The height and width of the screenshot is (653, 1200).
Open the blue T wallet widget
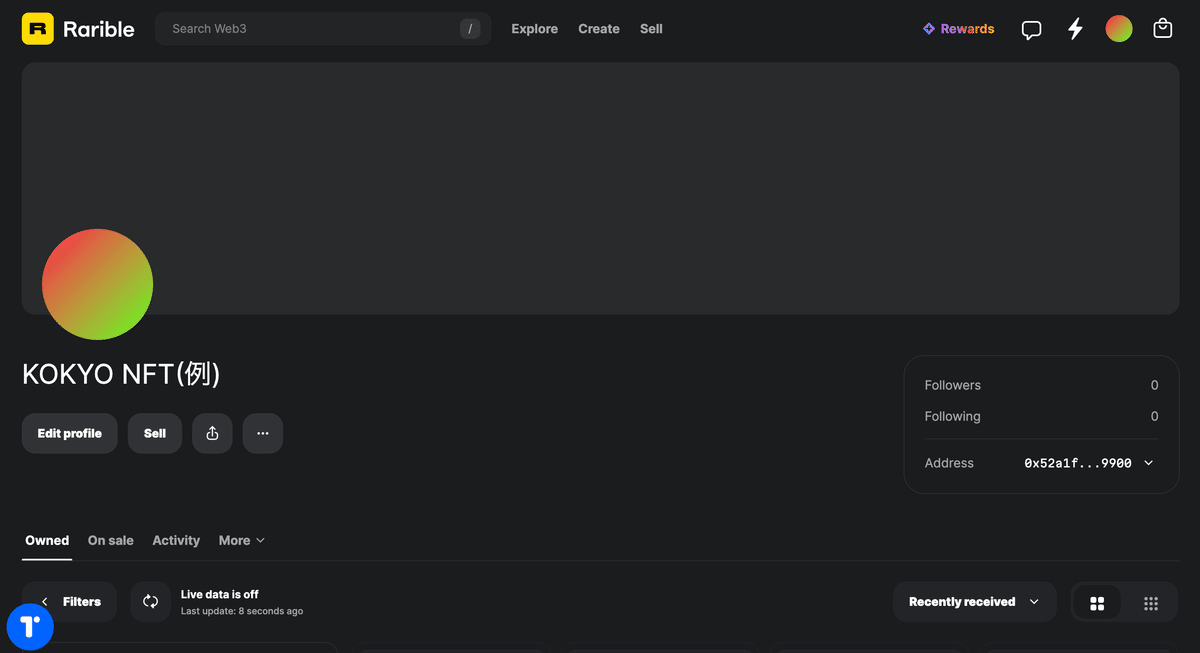pyautogui.click(x=30, y=626)
